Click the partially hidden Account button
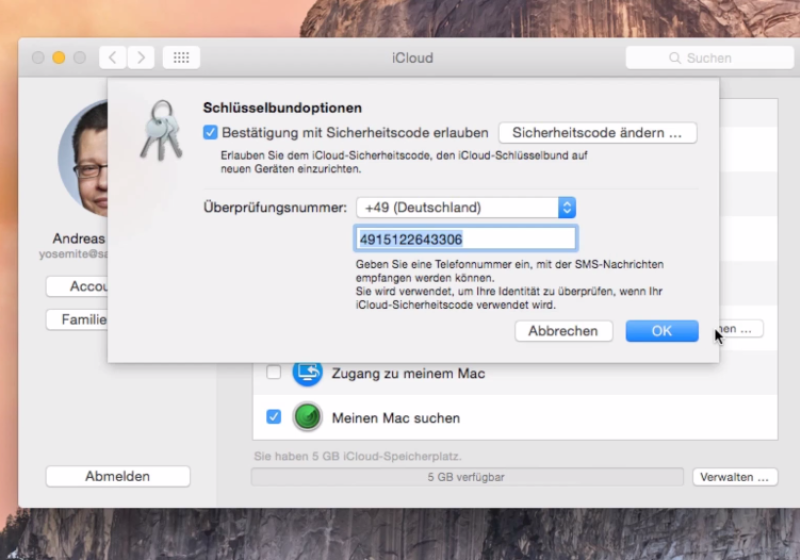Screen dimensions: 800x560 tap(77, 286)
